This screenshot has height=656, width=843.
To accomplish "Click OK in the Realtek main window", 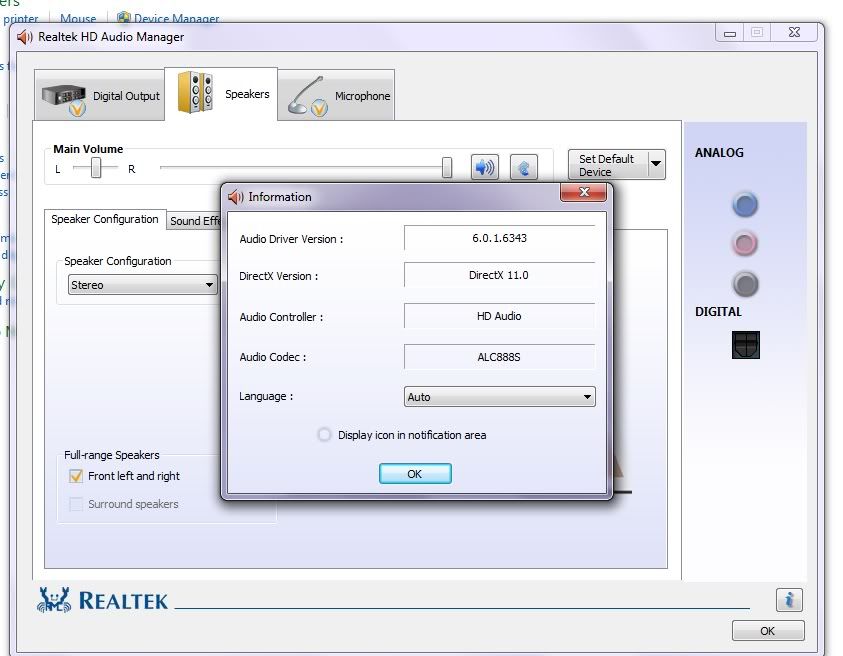I will [x=768, y=631].
